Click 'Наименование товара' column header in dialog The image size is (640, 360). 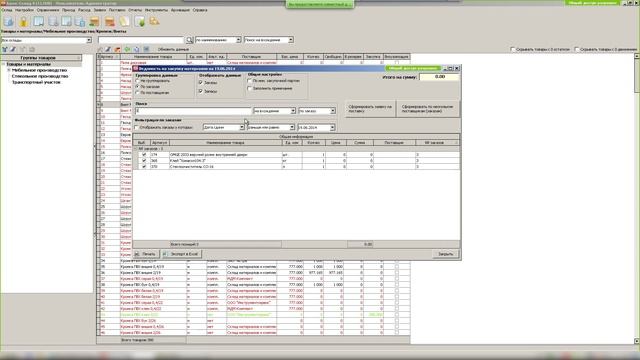click(x=225, y=143)
